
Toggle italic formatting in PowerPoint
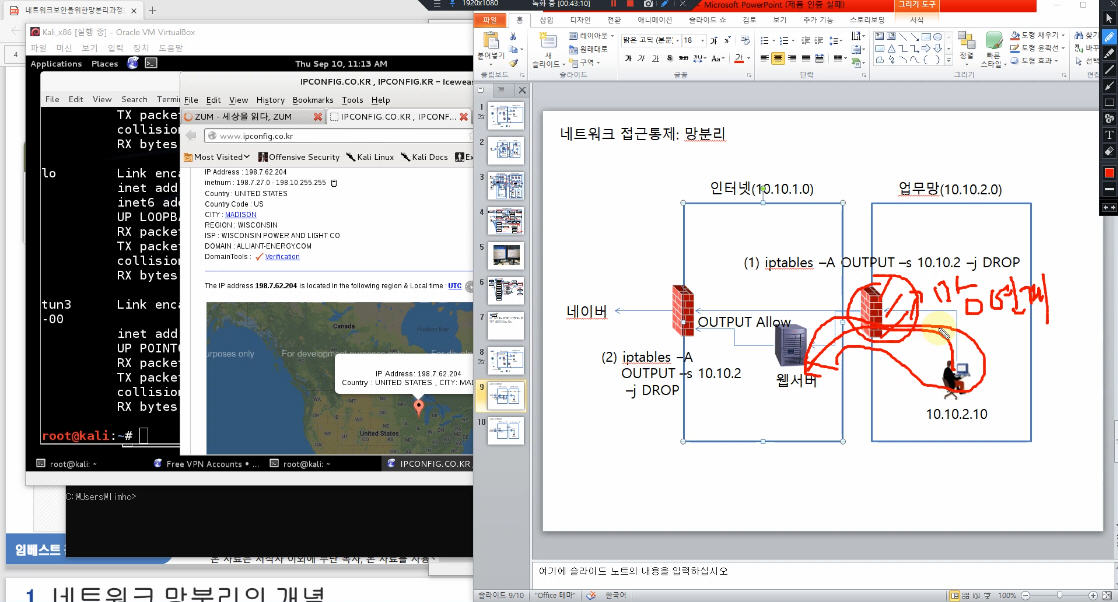point(642,58)
